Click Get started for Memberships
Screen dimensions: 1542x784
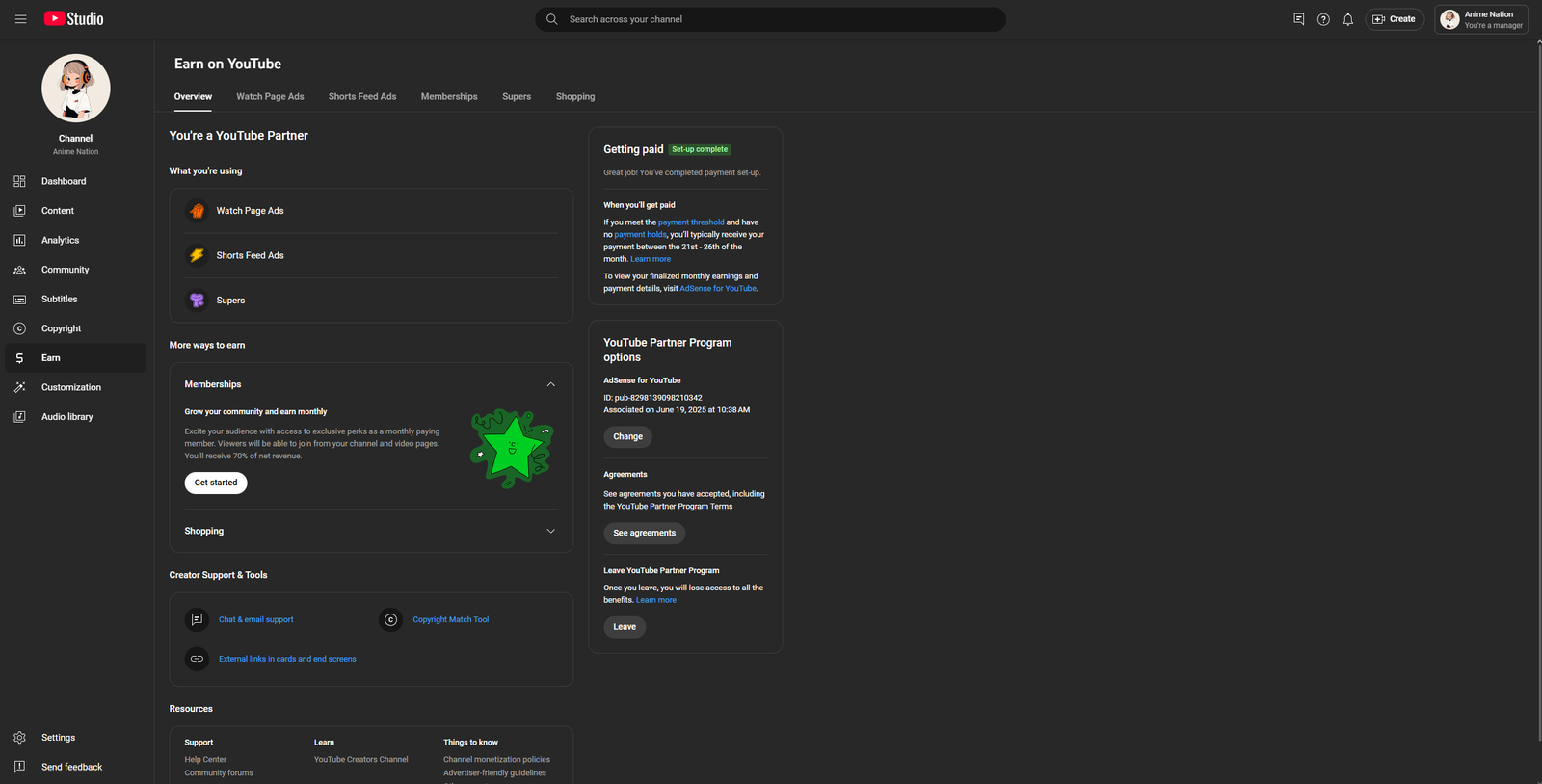coord(216,483)
